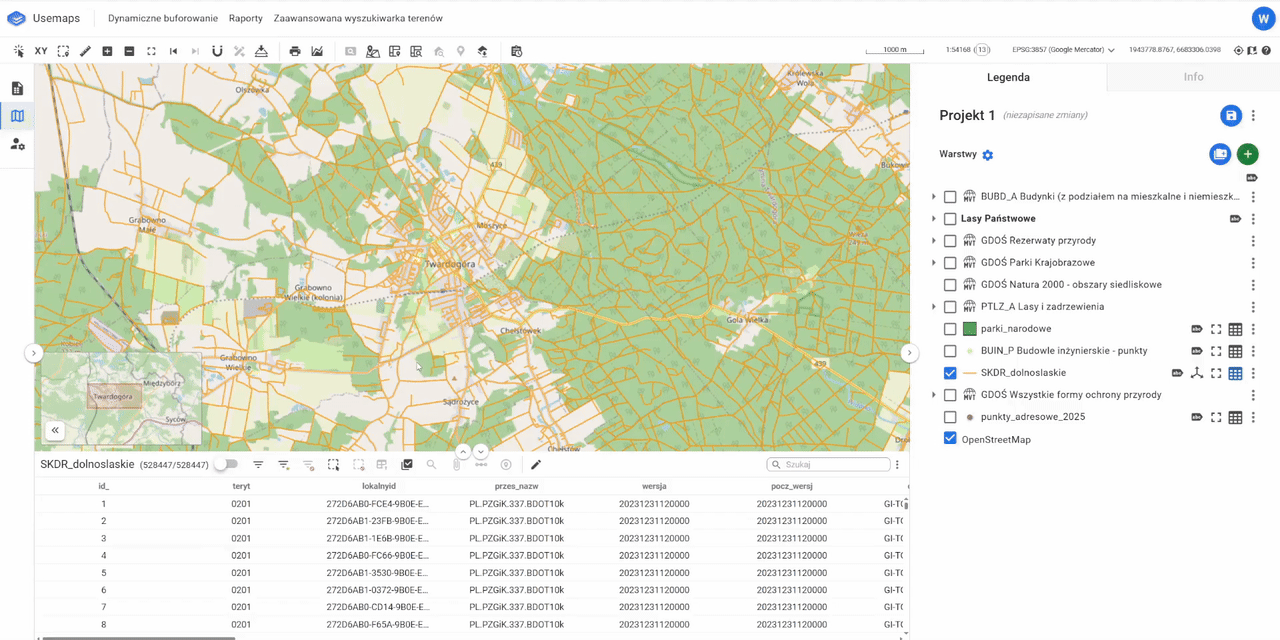Open attribute table for parki_narodowe layer
The image size is (1280, 640).
tap(1235, 329)
